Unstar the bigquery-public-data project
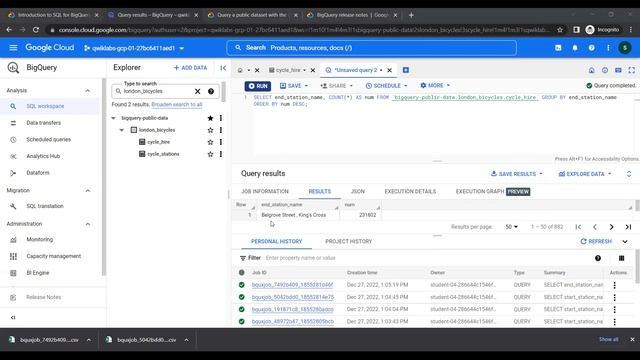 [210, 118]
